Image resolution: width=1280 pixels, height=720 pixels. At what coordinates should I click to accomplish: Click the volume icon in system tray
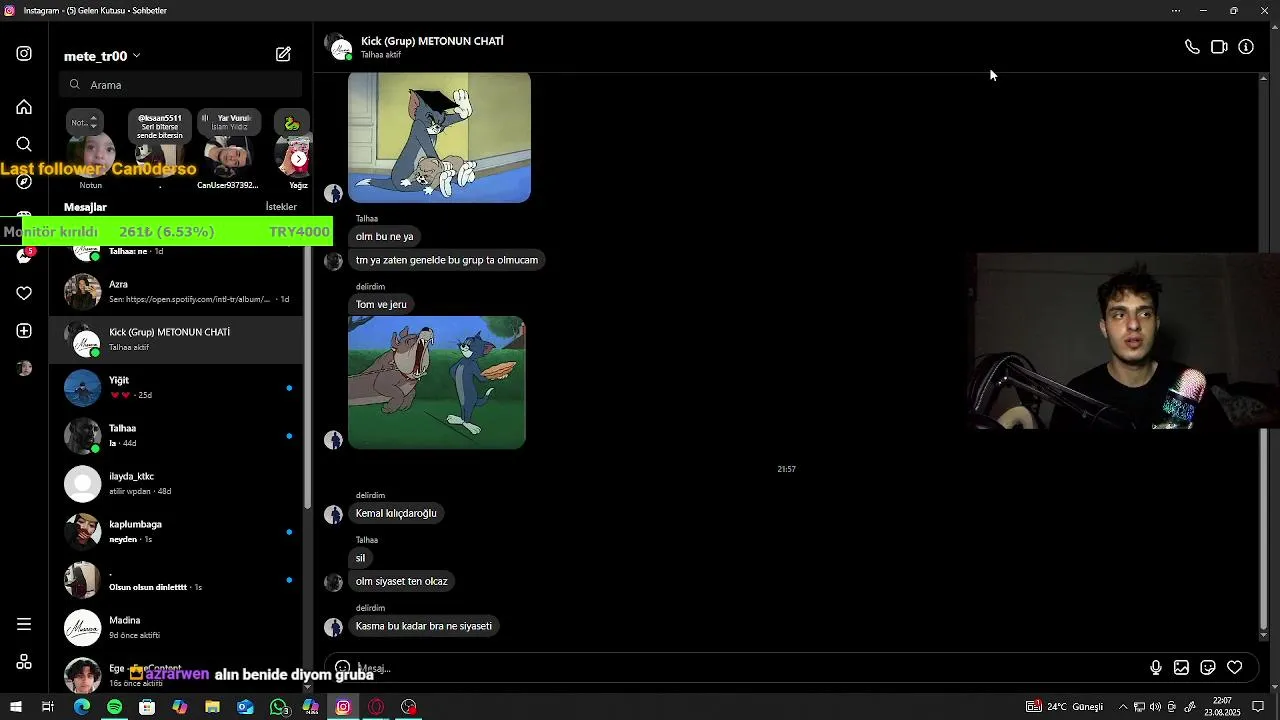1156,707
